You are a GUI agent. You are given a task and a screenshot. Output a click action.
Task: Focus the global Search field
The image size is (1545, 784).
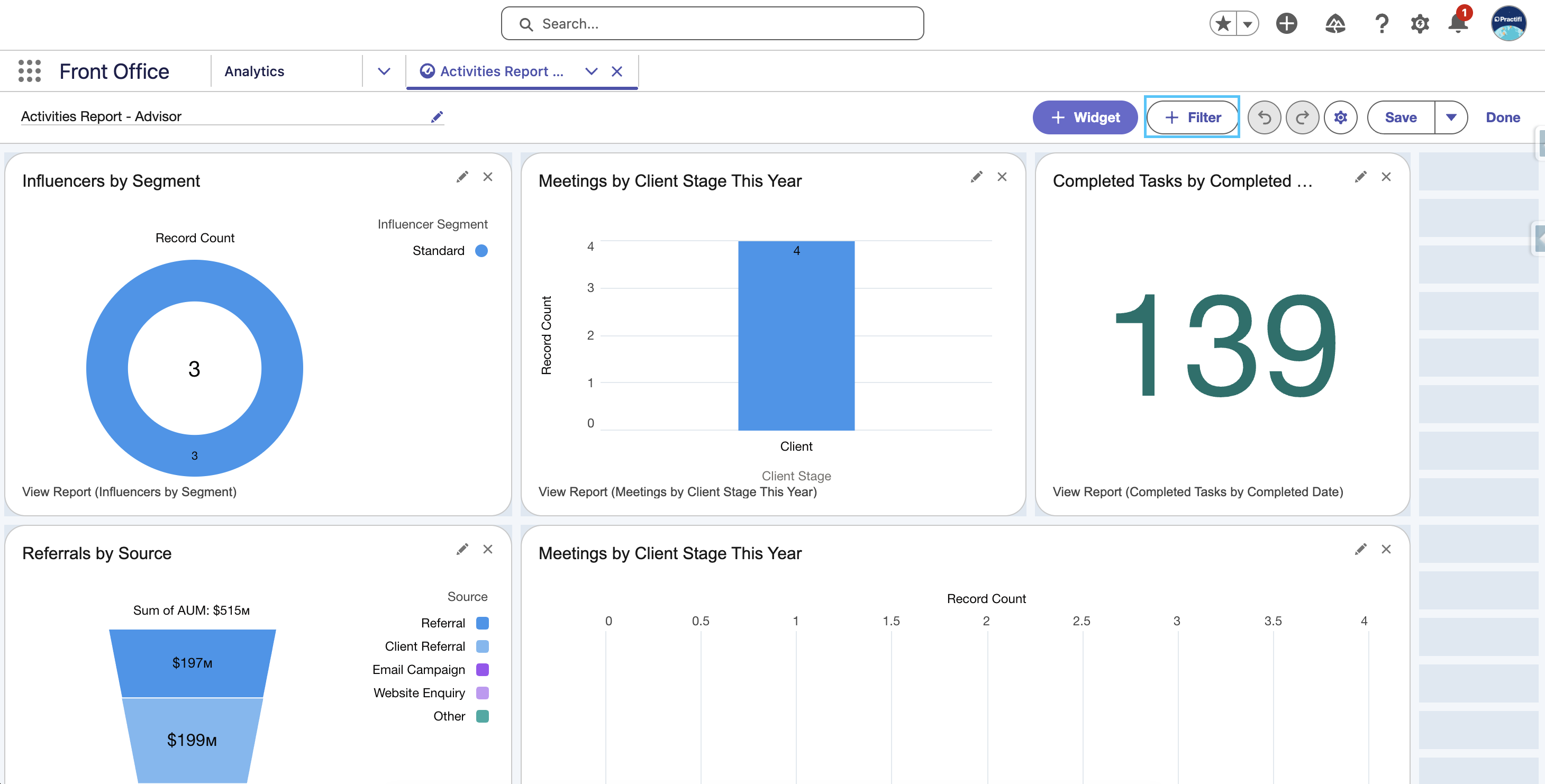point(712,23)
